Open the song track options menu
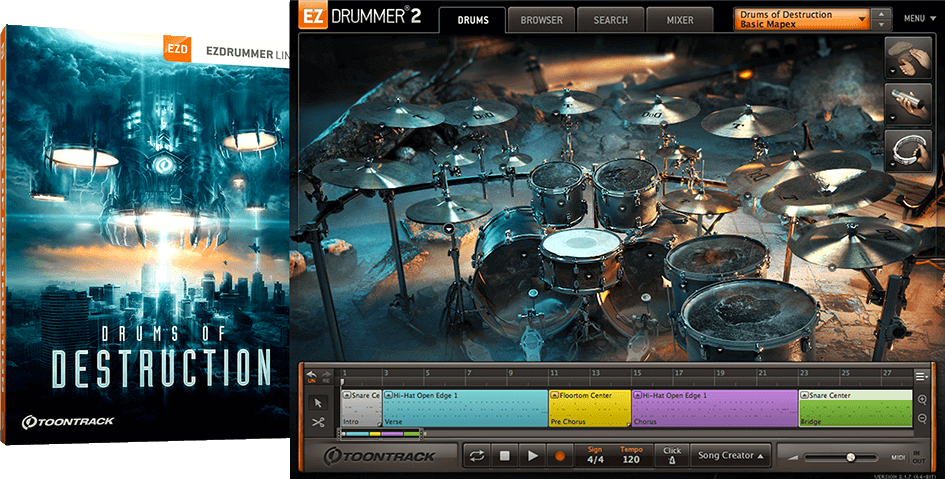 coord(921,377)
